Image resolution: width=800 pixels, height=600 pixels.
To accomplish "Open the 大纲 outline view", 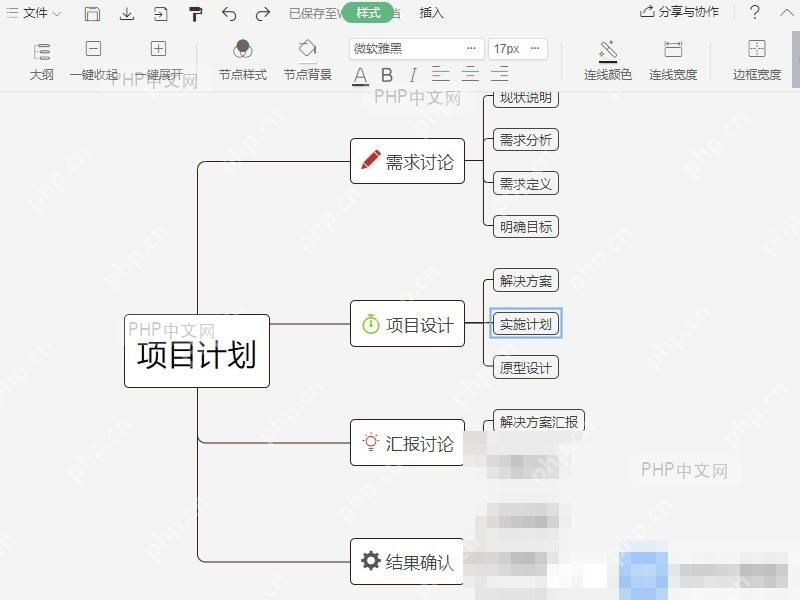I will 42,61.
